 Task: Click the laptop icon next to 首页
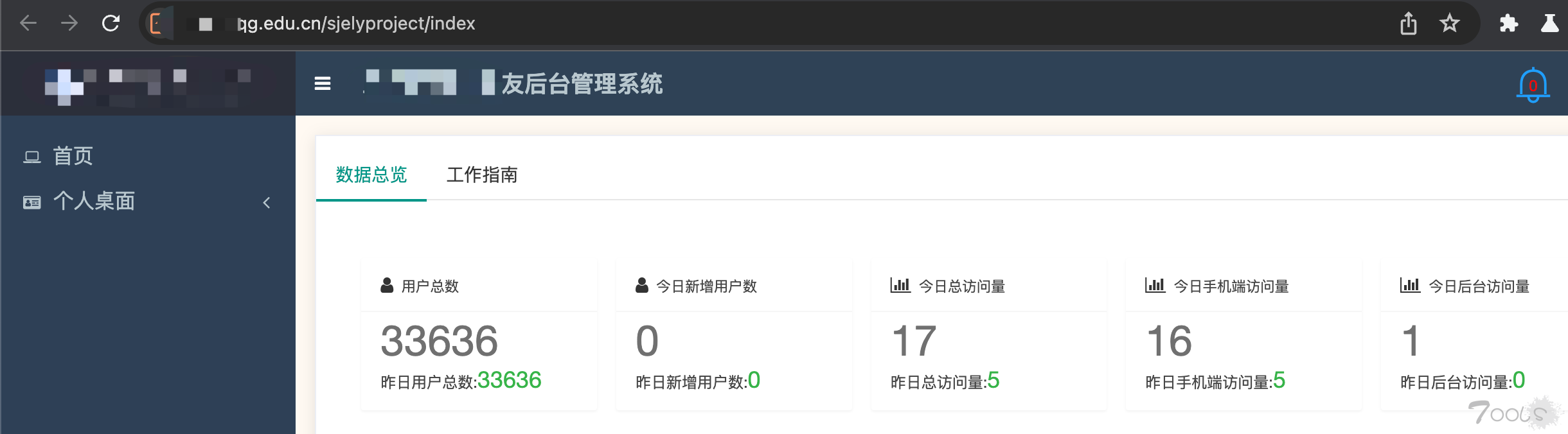(x=32, y=157)
